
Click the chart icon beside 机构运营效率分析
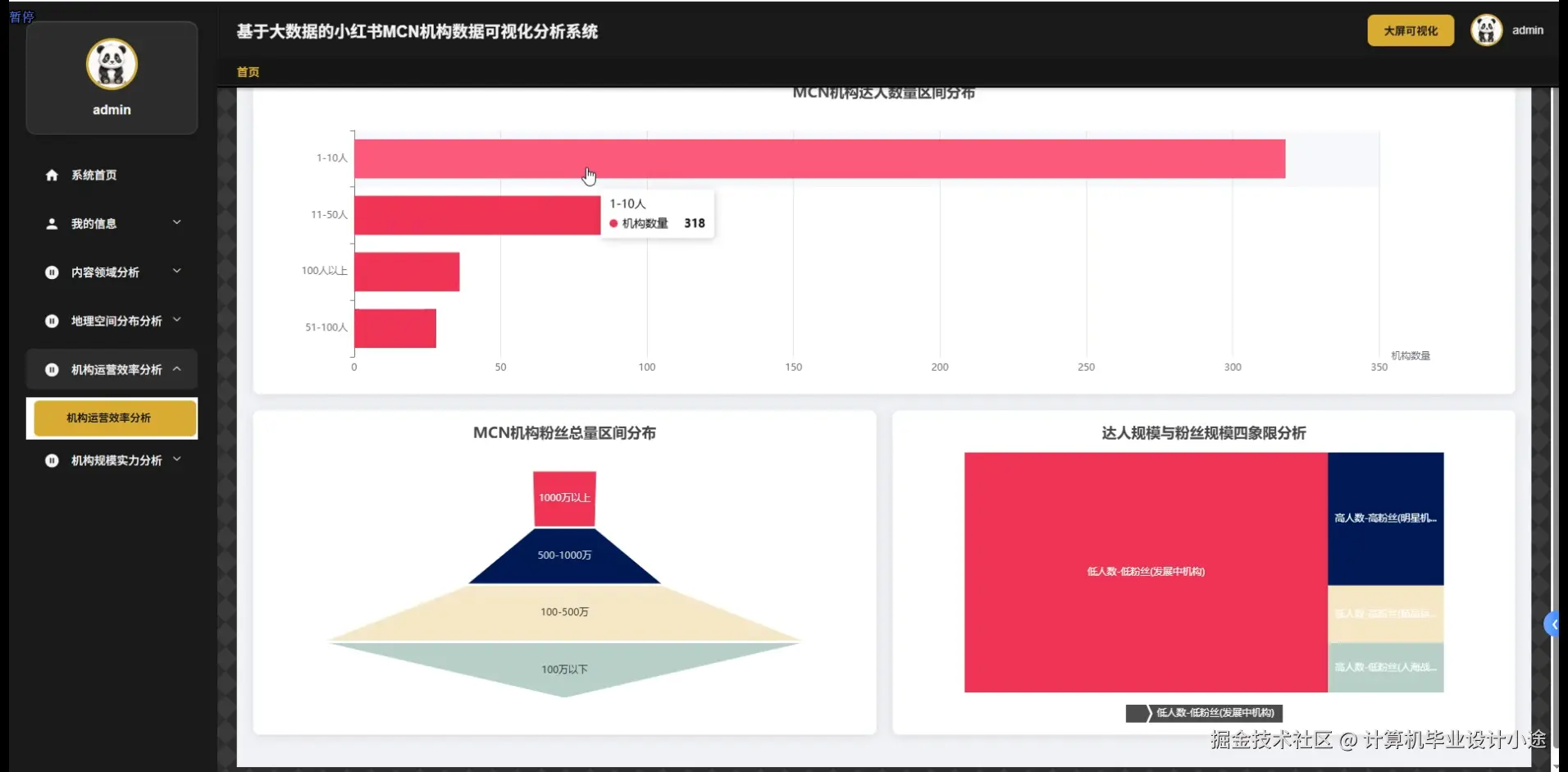click(x=51, y=370)
